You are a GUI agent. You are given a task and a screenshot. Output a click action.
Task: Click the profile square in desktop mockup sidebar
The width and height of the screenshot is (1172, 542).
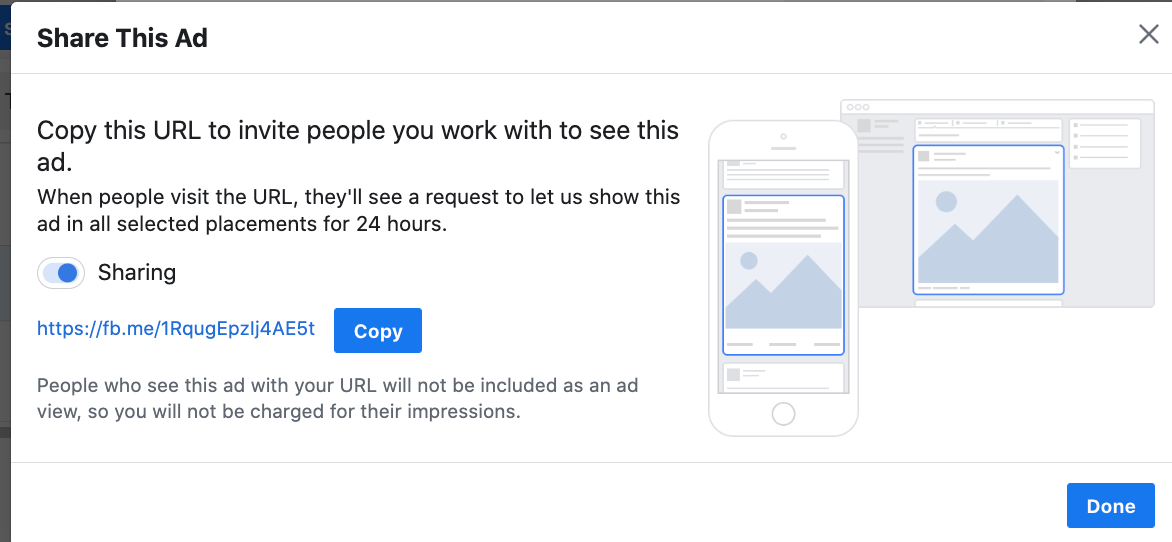[x=865, y=126]
